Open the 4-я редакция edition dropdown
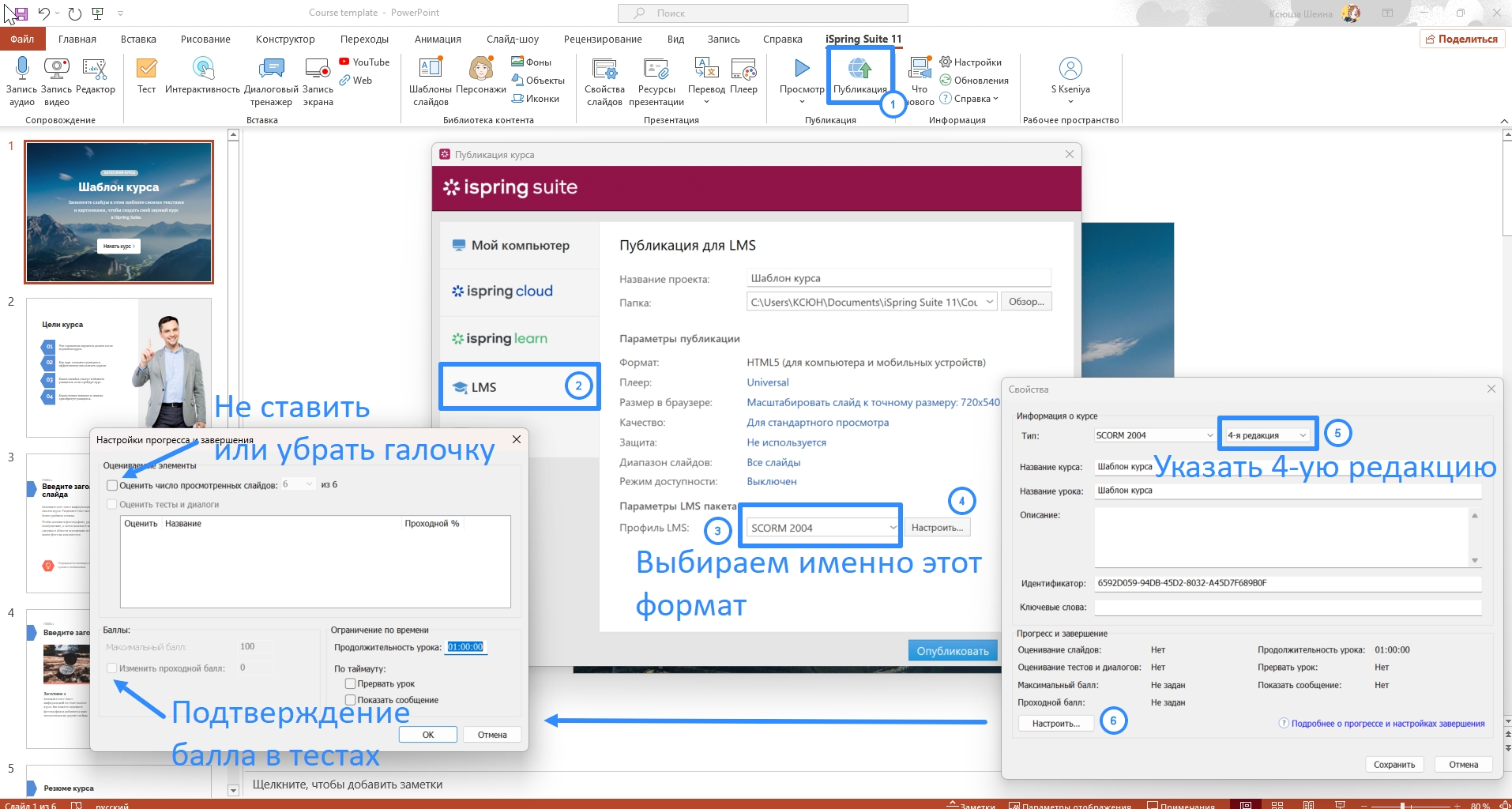 pyautogui.click(x=1268, y=435)
